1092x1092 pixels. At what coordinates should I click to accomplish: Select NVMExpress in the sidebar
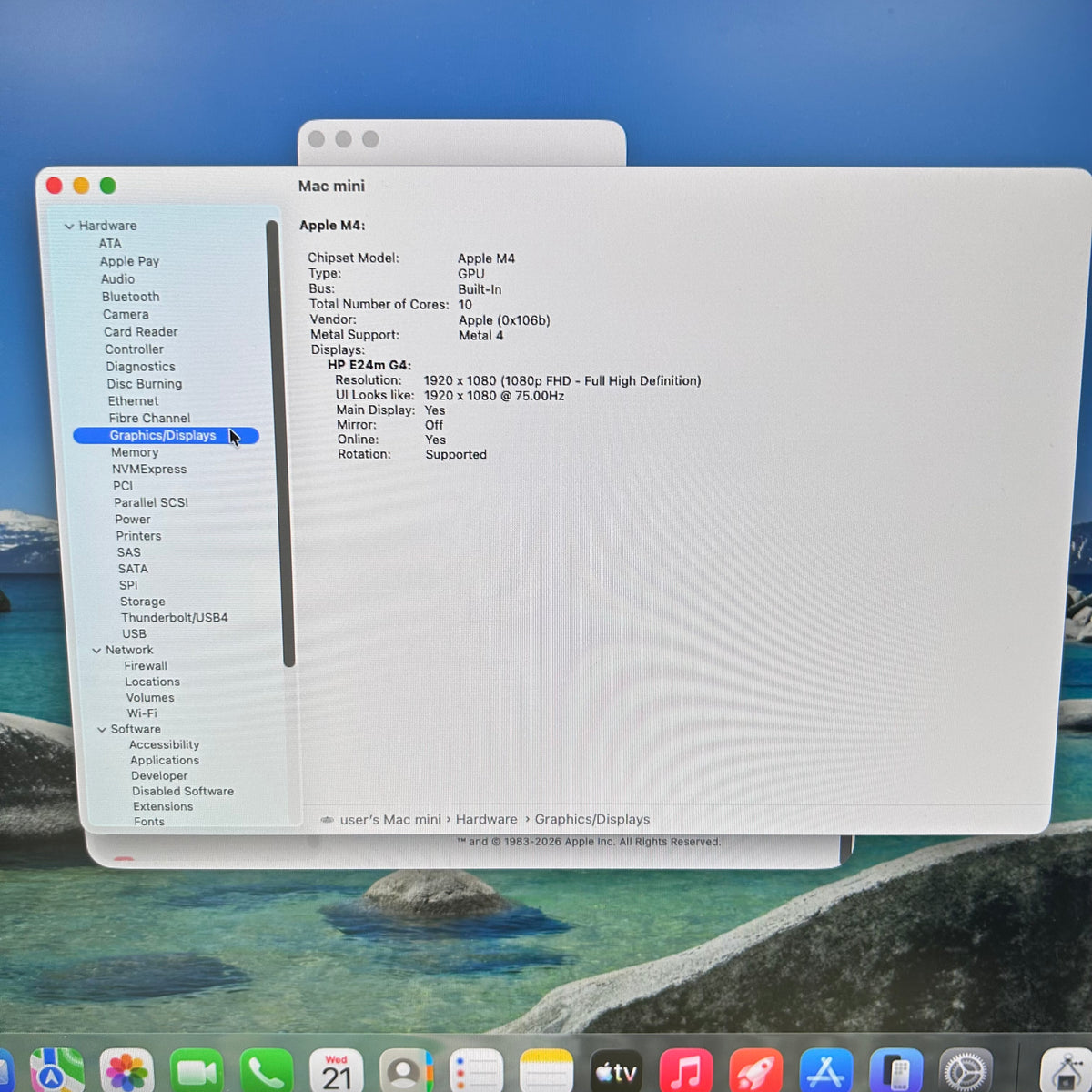pyautogui.click(x=149, y=470)
